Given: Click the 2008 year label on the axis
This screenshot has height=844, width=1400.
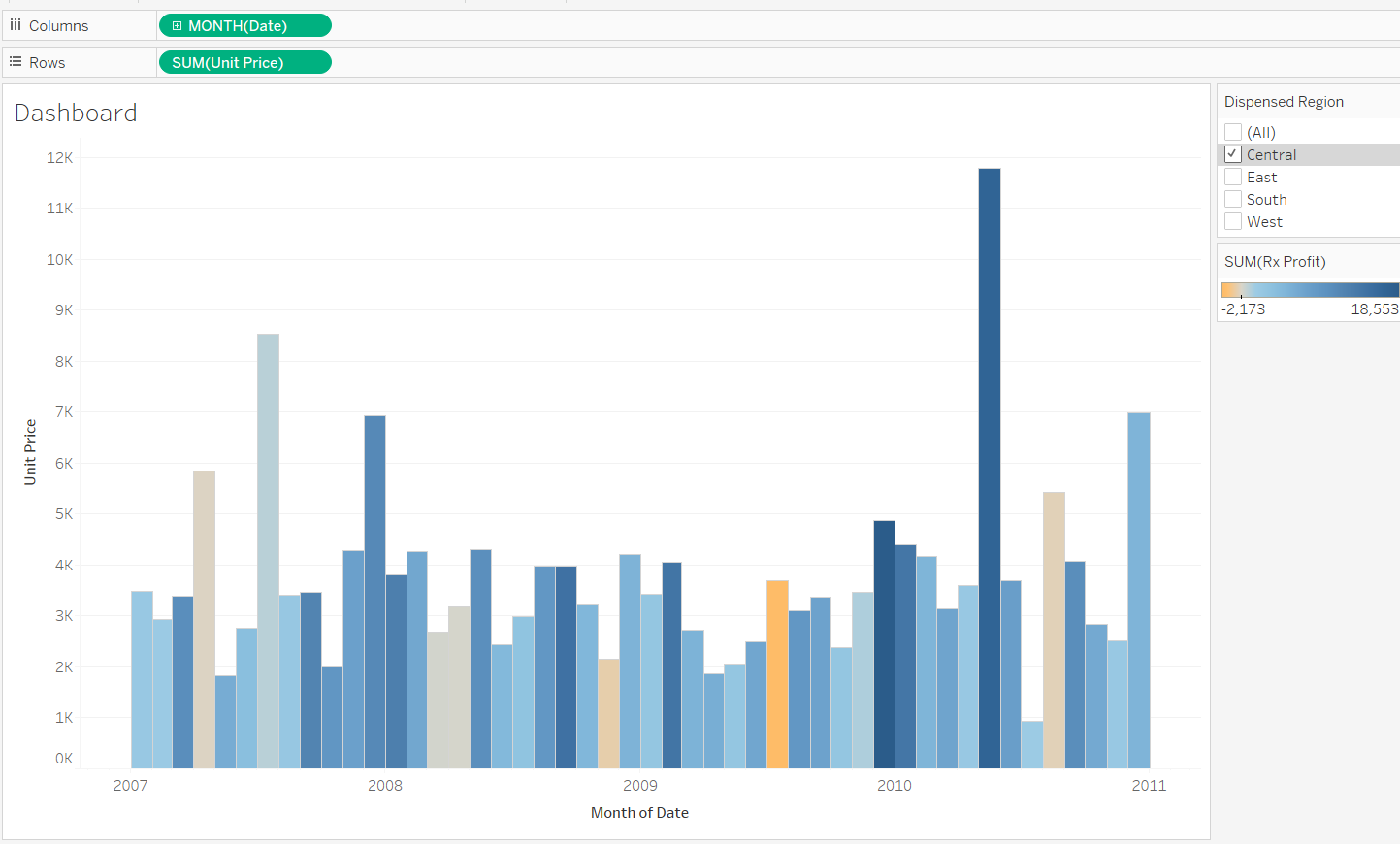Looking at the screenshot, I should [x=384, y=785].
